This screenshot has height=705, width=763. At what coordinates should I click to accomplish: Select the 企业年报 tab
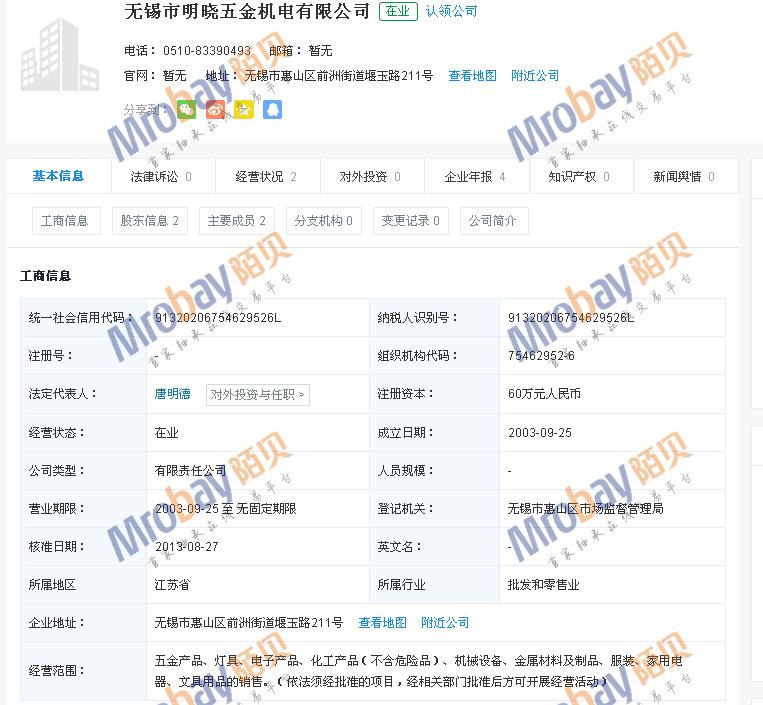click(475, 177)
